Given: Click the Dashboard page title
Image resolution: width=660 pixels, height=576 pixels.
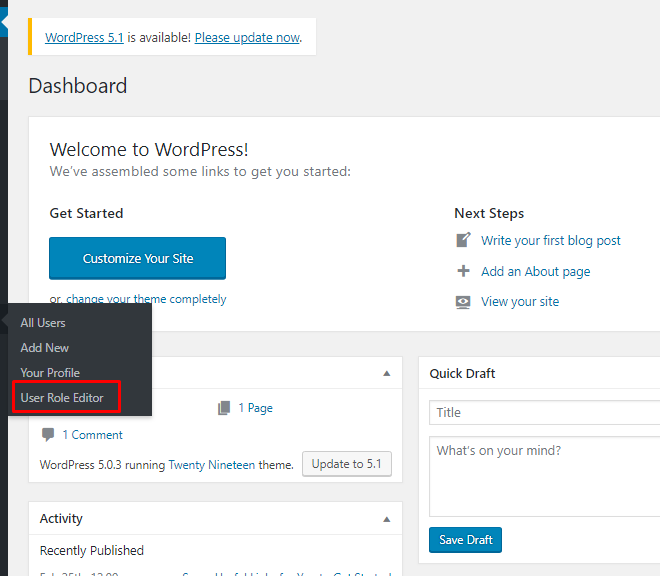Looking at the screenshot, I should click(78, 86).
